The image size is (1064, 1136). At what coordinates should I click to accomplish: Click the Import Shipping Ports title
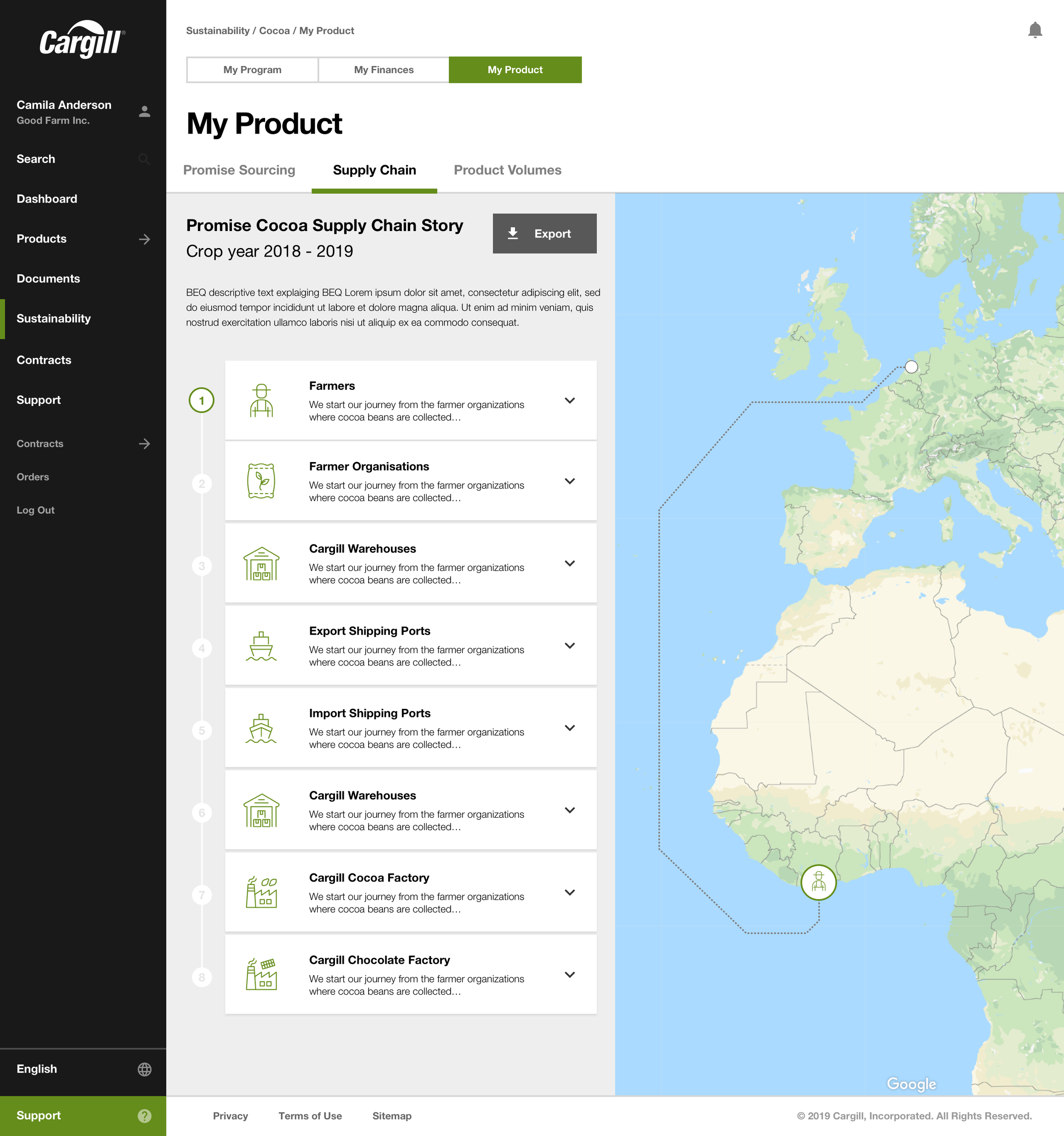pyautogui.click(x=370, y=713)
